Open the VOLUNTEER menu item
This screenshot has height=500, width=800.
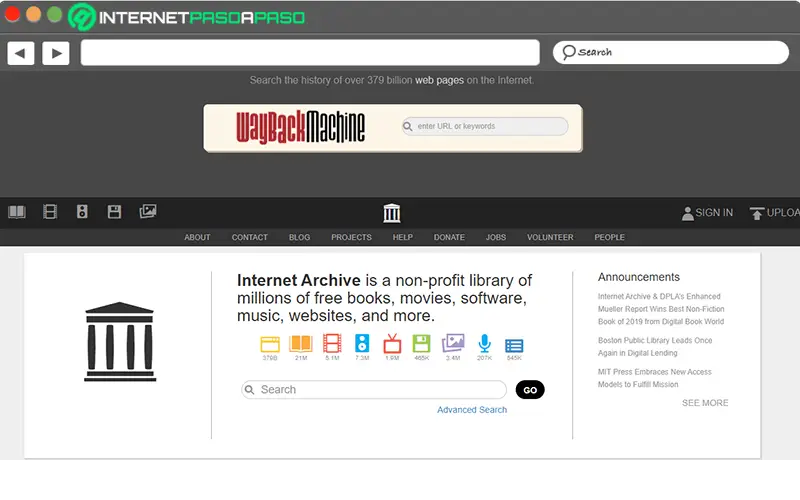coord(550,237)
